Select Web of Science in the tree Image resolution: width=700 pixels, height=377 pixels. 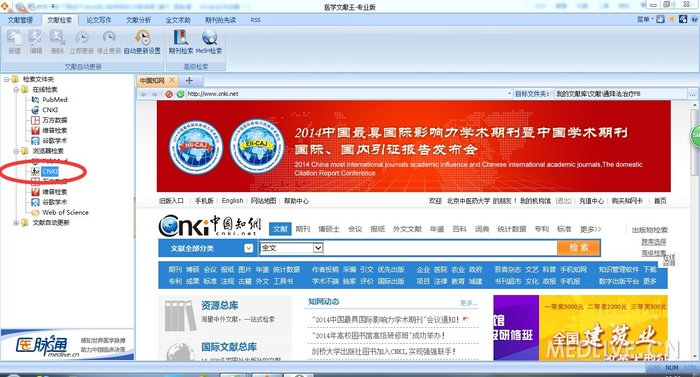pos(65,213)
